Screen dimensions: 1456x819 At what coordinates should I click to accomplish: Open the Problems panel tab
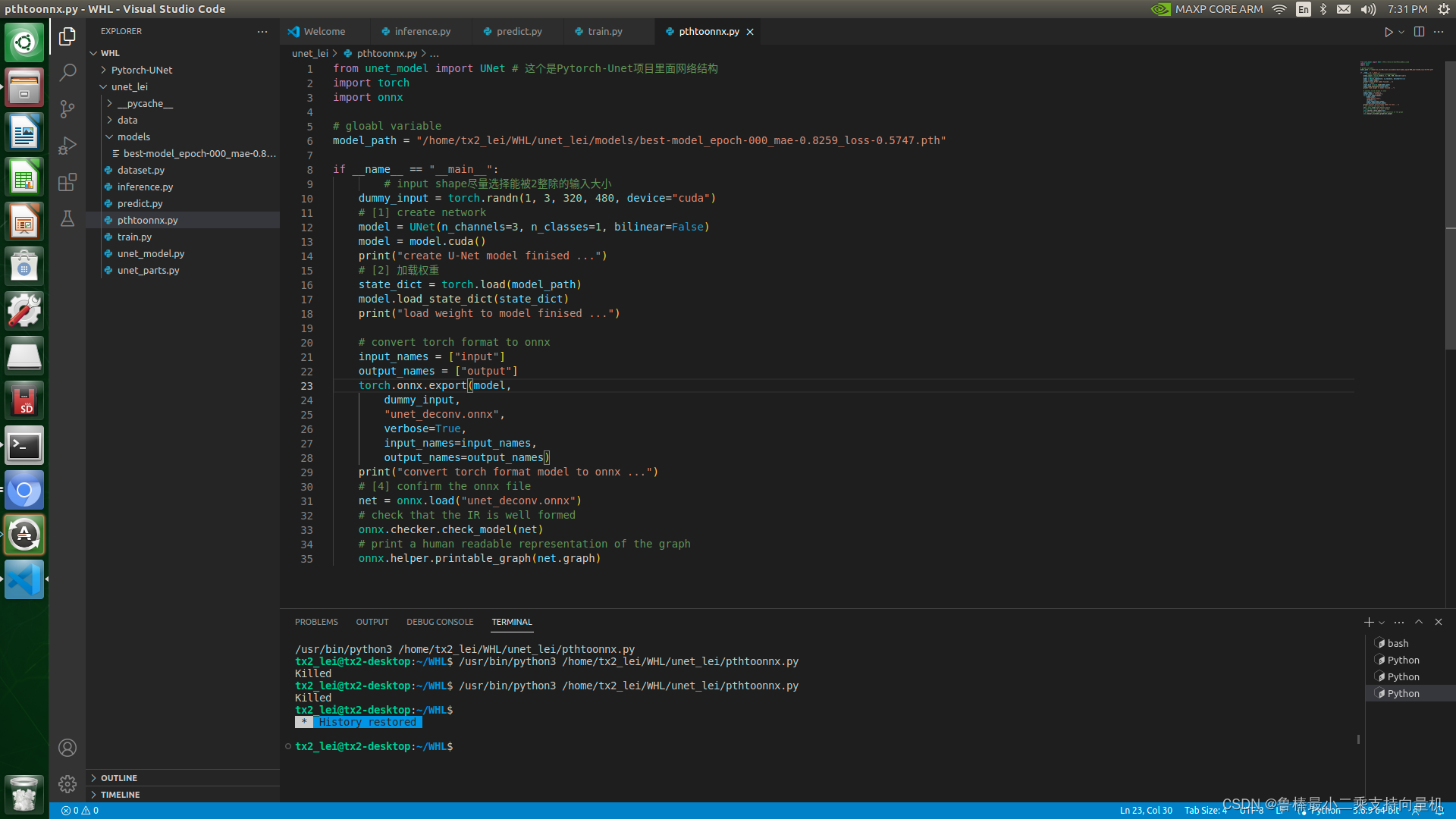pos(316,622)
